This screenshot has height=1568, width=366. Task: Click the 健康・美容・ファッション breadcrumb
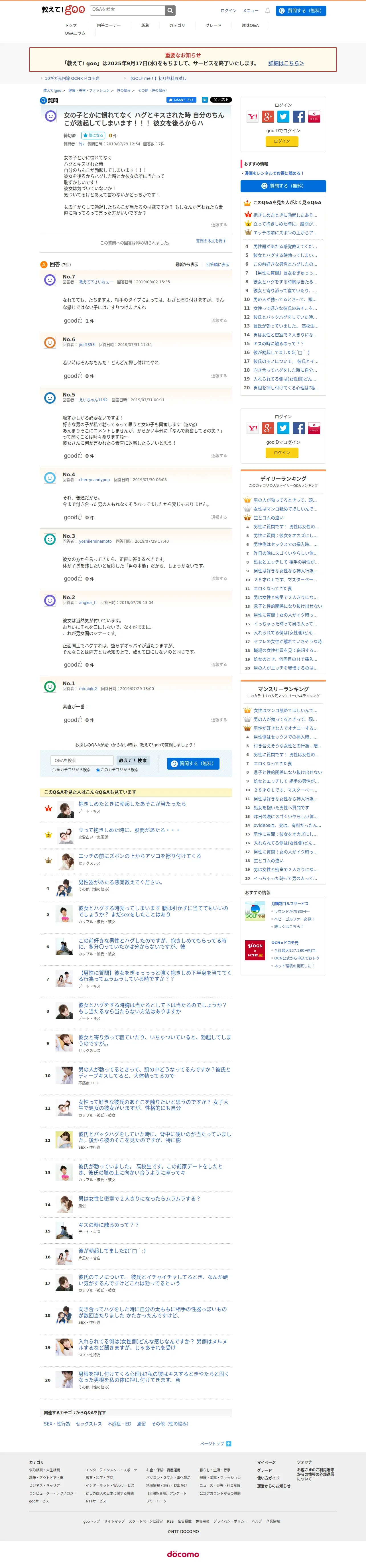click(x=89, y=91)
